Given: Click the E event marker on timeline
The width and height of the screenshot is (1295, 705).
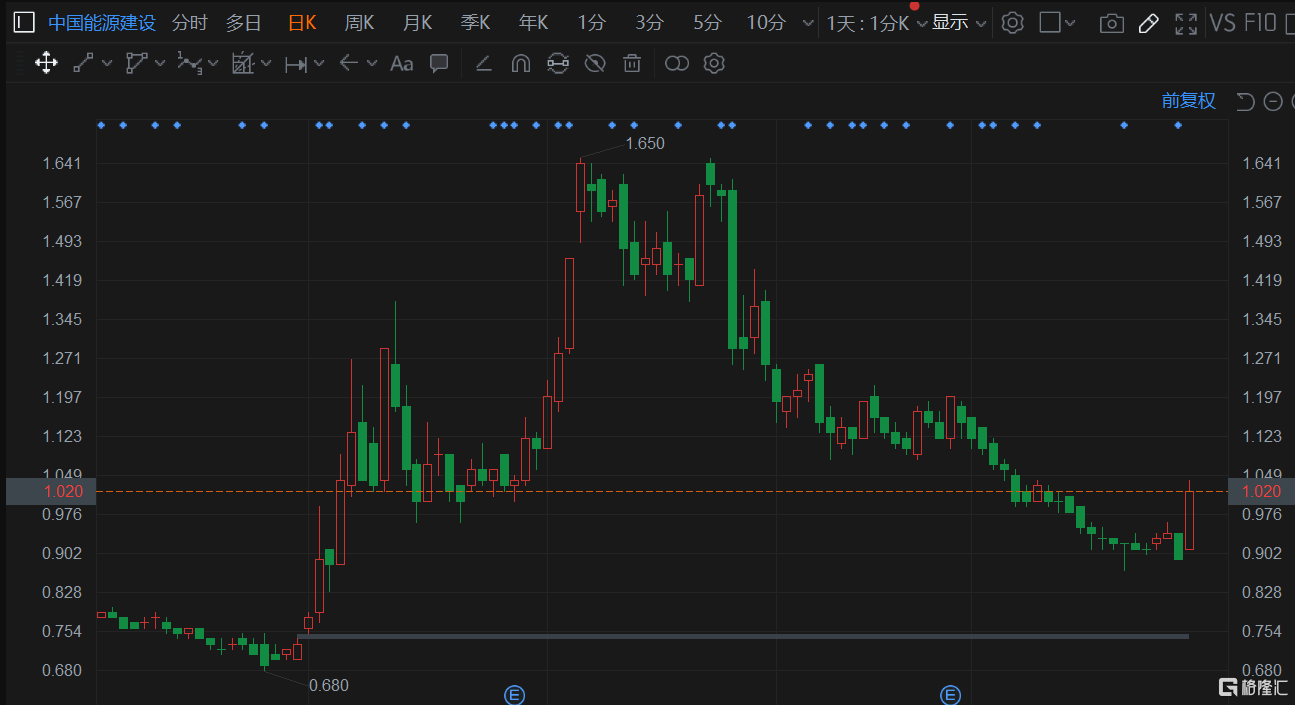Looking at the screenshot, I should pyautogui.click(x=514, y=695).
